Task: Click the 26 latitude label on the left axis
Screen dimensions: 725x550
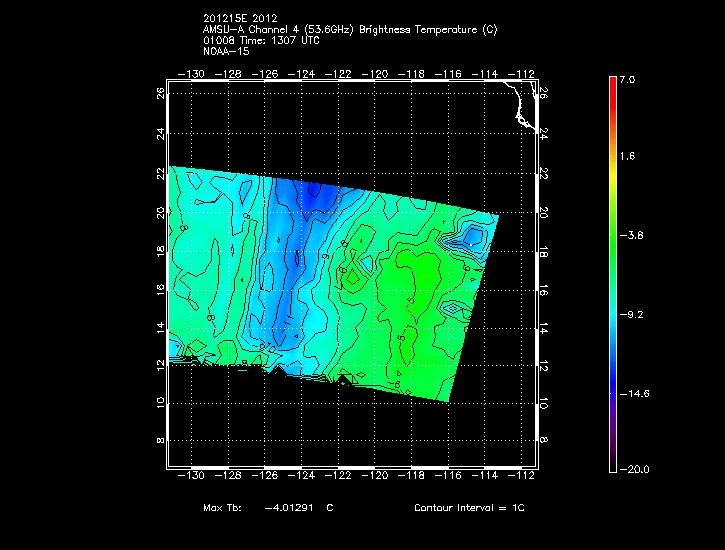Action: pos(159,93)
